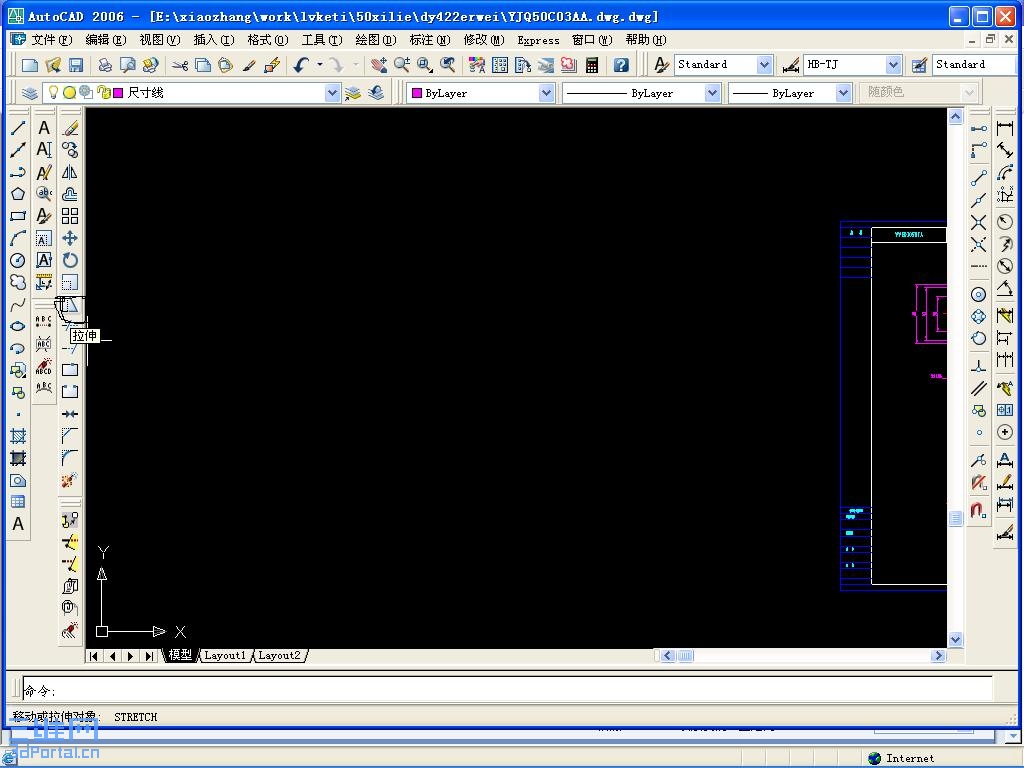The image size is (1024, 768).
Task: Switch to the Layout2 tab
Action: click(279, 655)
